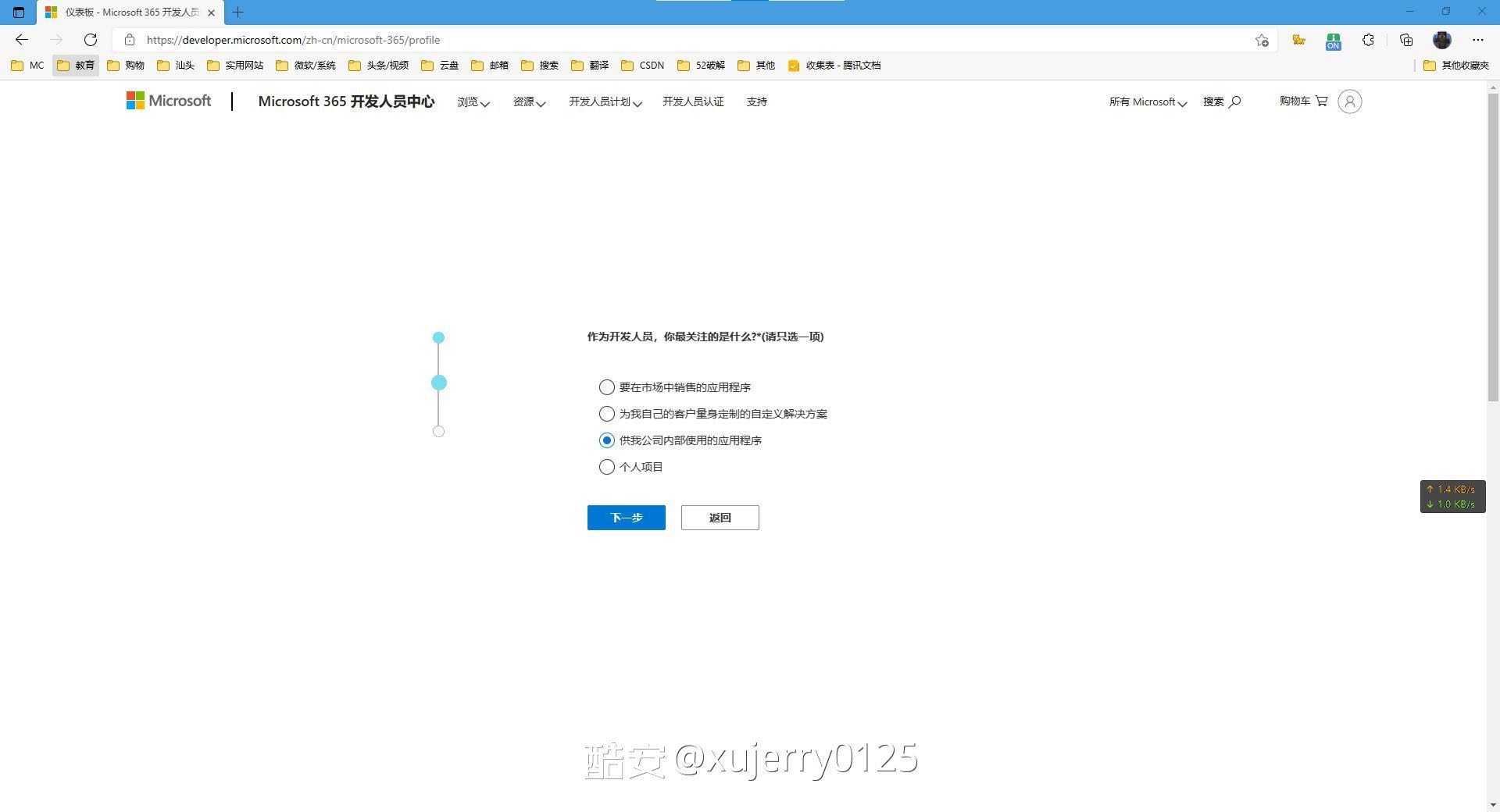Open the 开发人员认证 menu item
The width and height of the screenshot is (1500, 812).
(x=693, y=101)
